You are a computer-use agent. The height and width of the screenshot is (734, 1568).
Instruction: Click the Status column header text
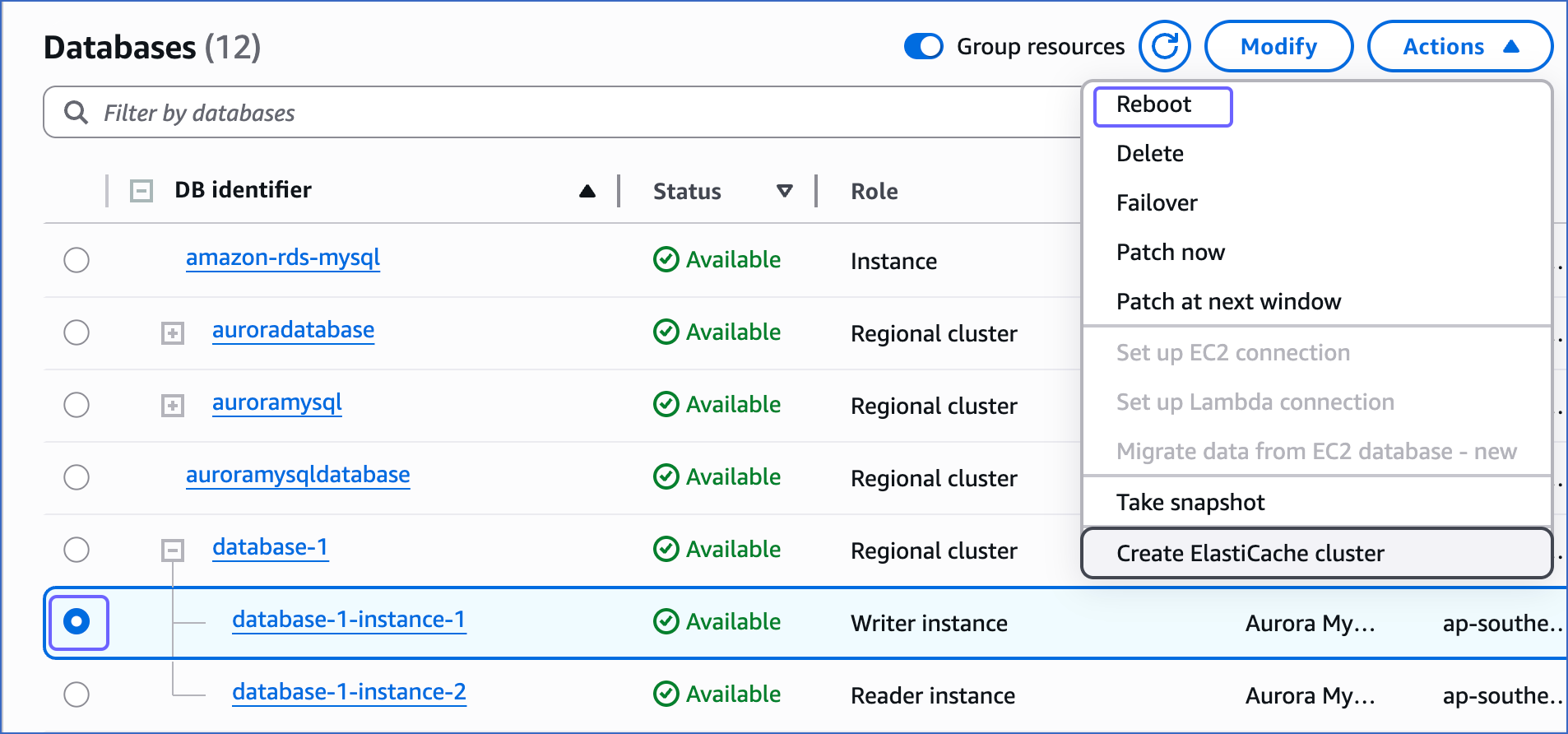(x=687, y=192)
